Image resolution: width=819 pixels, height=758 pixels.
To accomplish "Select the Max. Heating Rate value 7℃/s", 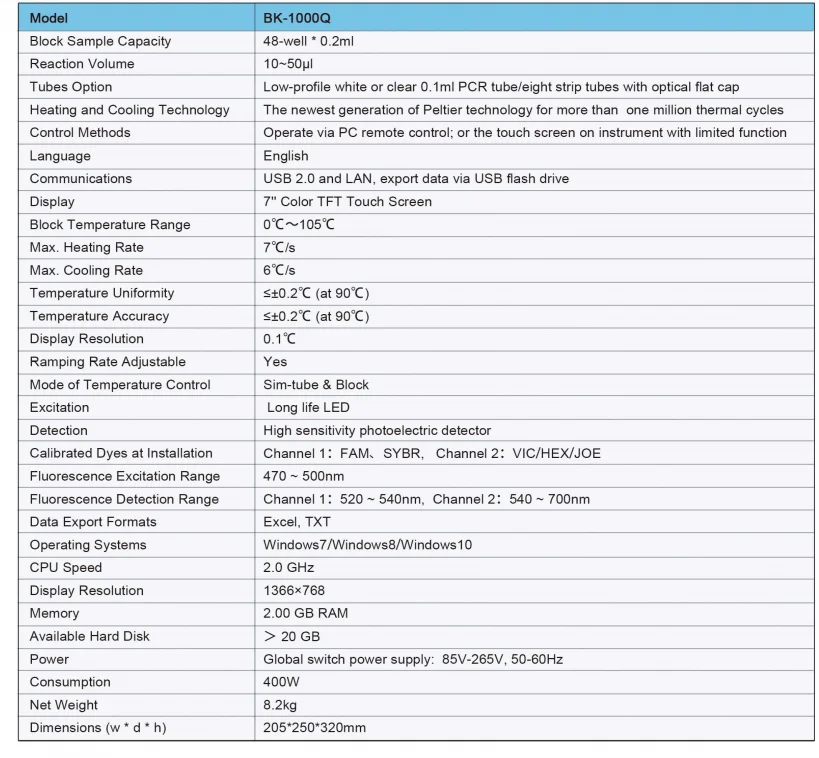I will click(x=280, y=247).
